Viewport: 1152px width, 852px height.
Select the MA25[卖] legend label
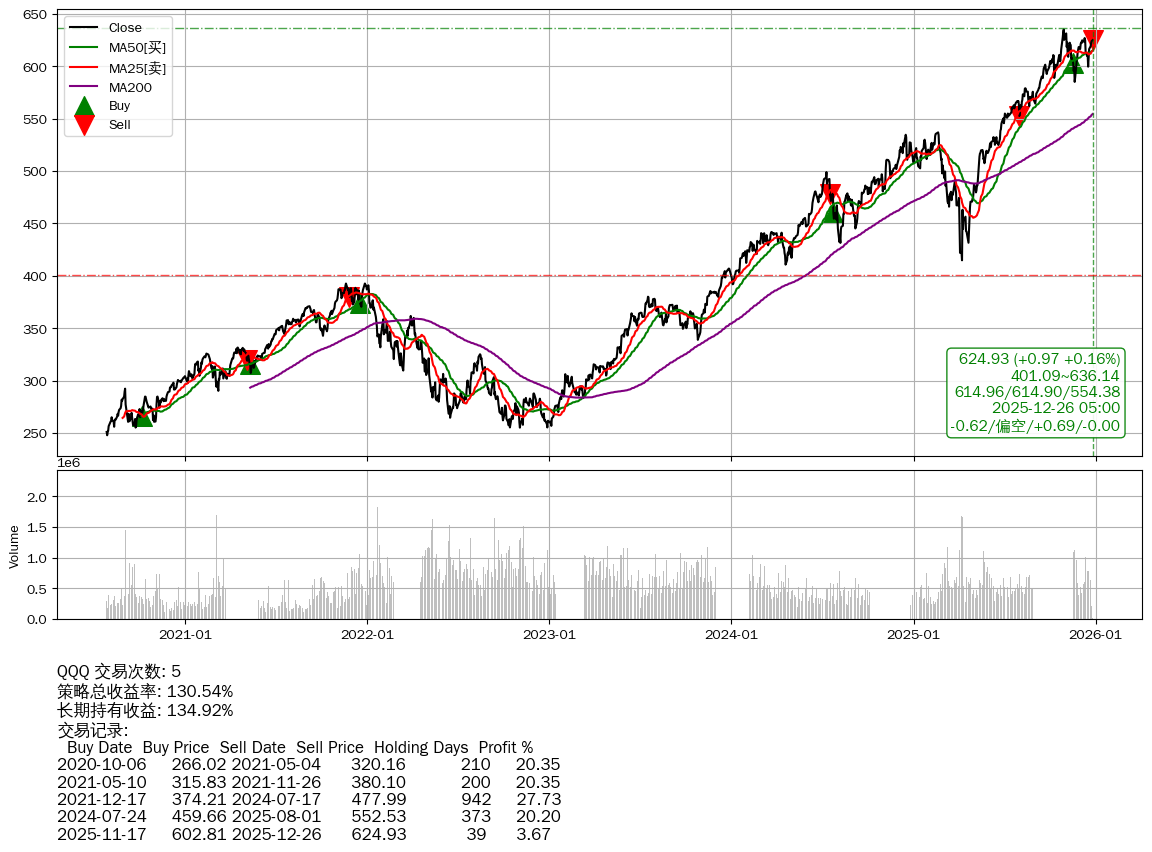point(137,68)
